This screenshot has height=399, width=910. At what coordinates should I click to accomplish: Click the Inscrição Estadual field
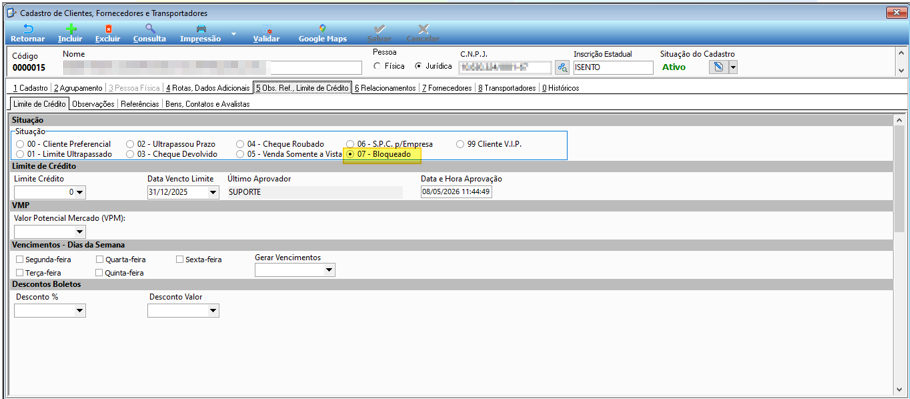click(613, 67)
